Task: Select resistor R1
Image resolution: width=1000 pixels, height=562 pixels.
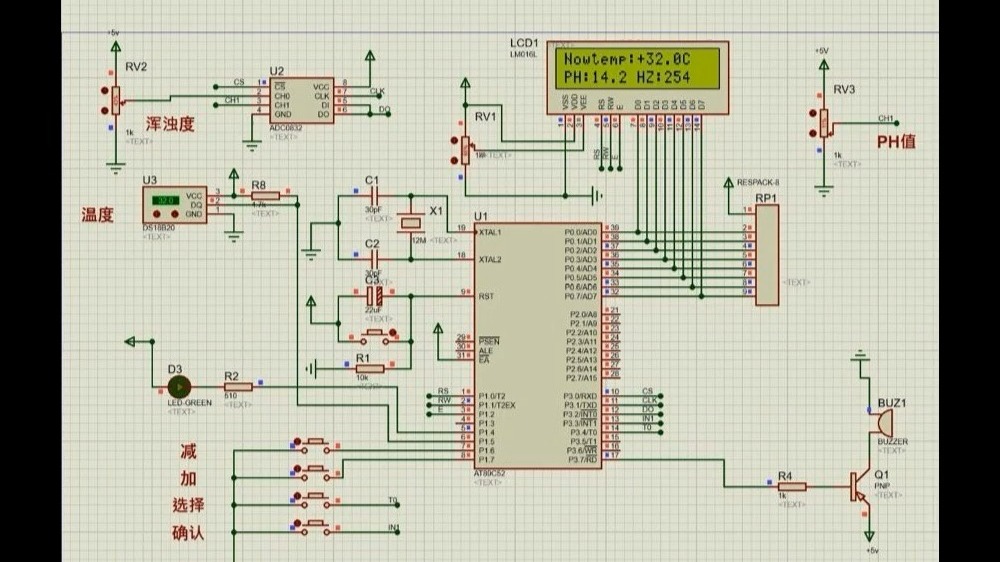Action: pyautogui.click(x=370, y=369)
